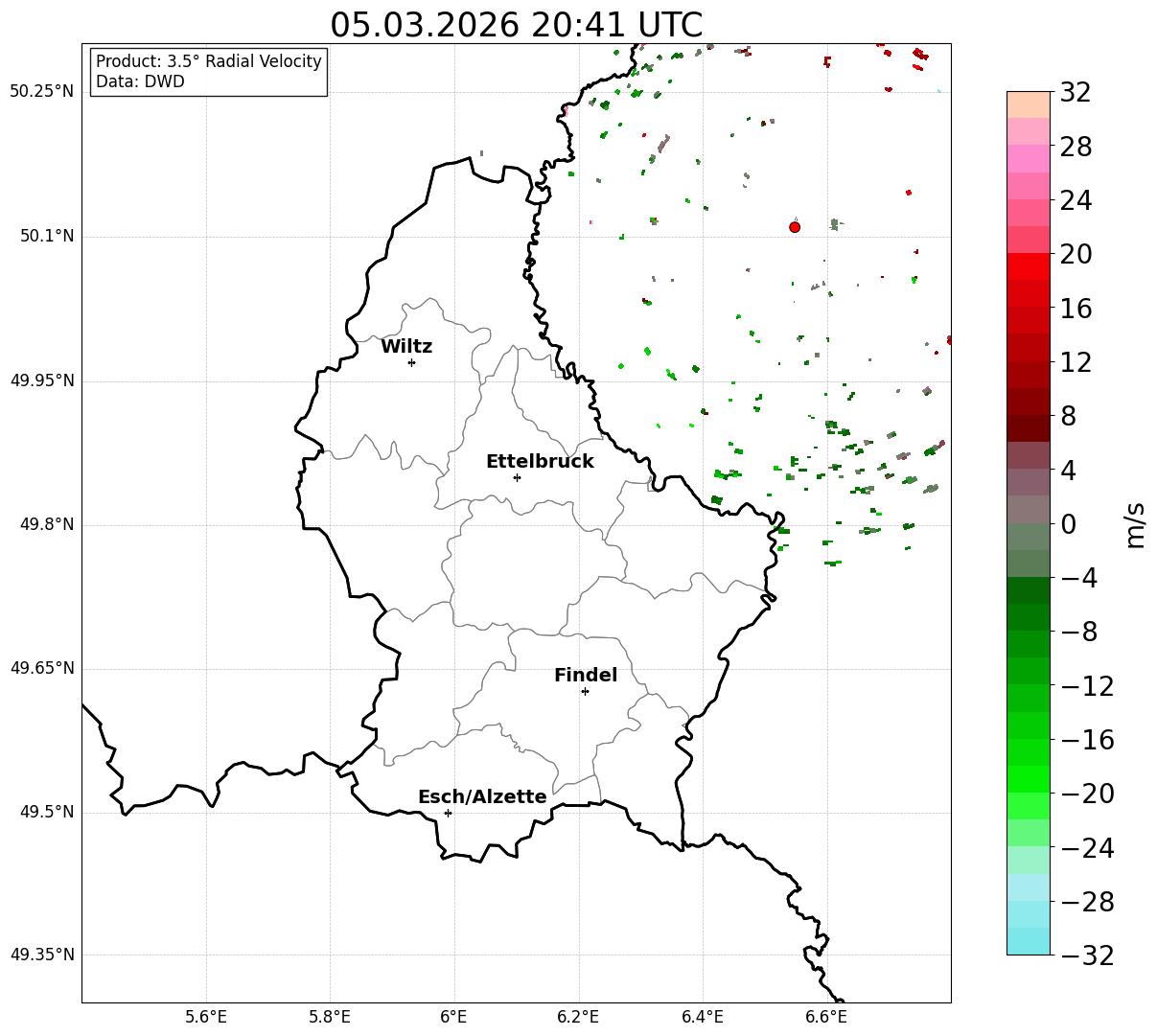The width and height of the screenshot is (1157, 1036).
Task: Click the 50.25°N latitude label
Action: coord(41,92)
